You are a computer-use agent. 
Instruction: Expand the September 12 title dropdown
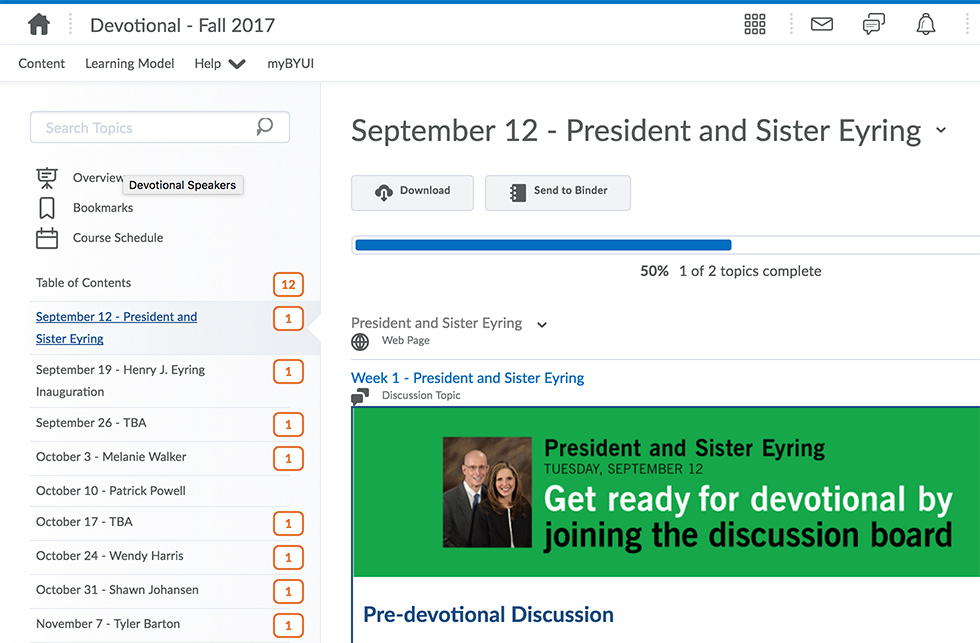(x=940, y=130)
